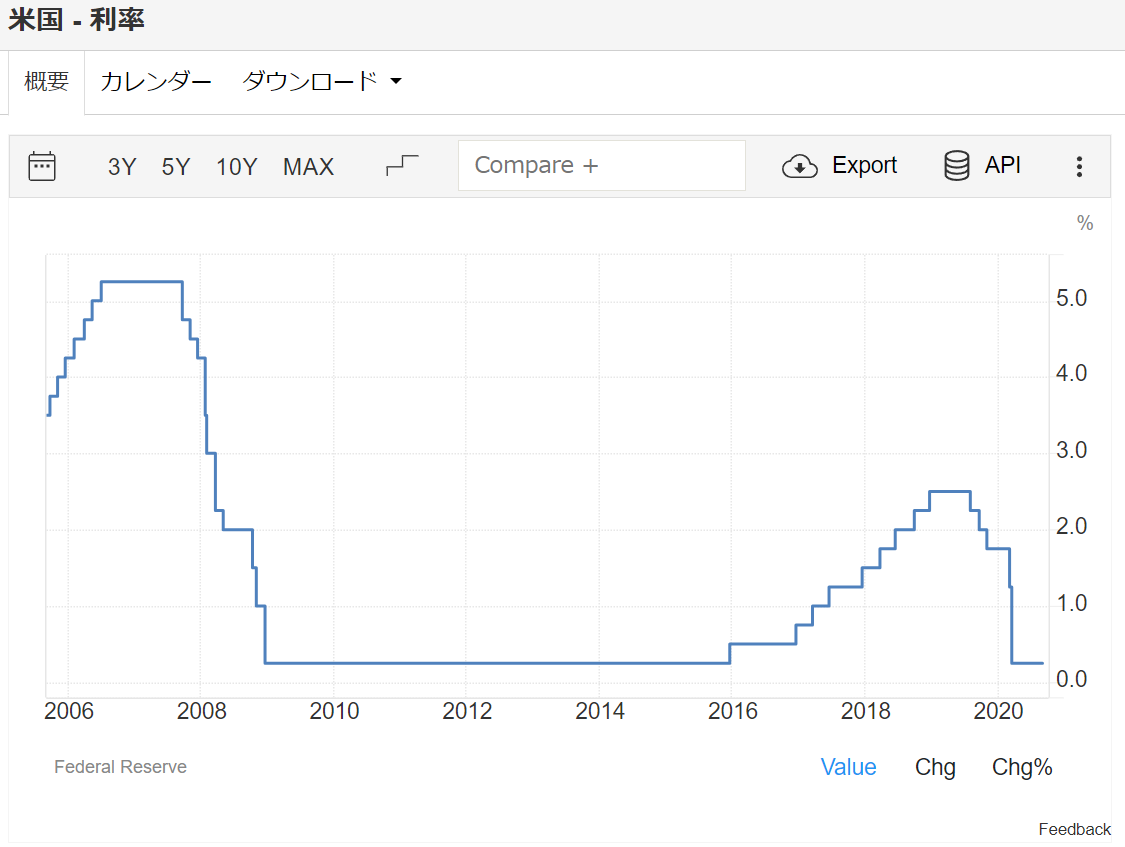Switch chart to 10Y range

pyautogui.click(x=237, y=167)
